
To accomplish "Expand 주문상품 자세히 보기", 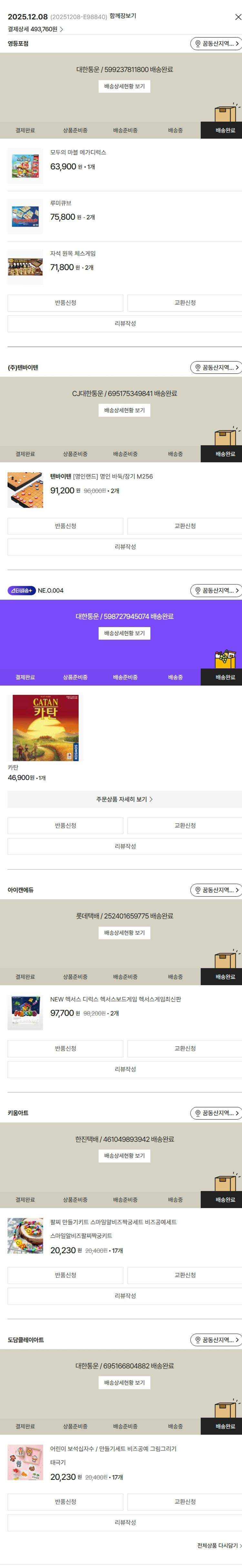I will 124,799.
